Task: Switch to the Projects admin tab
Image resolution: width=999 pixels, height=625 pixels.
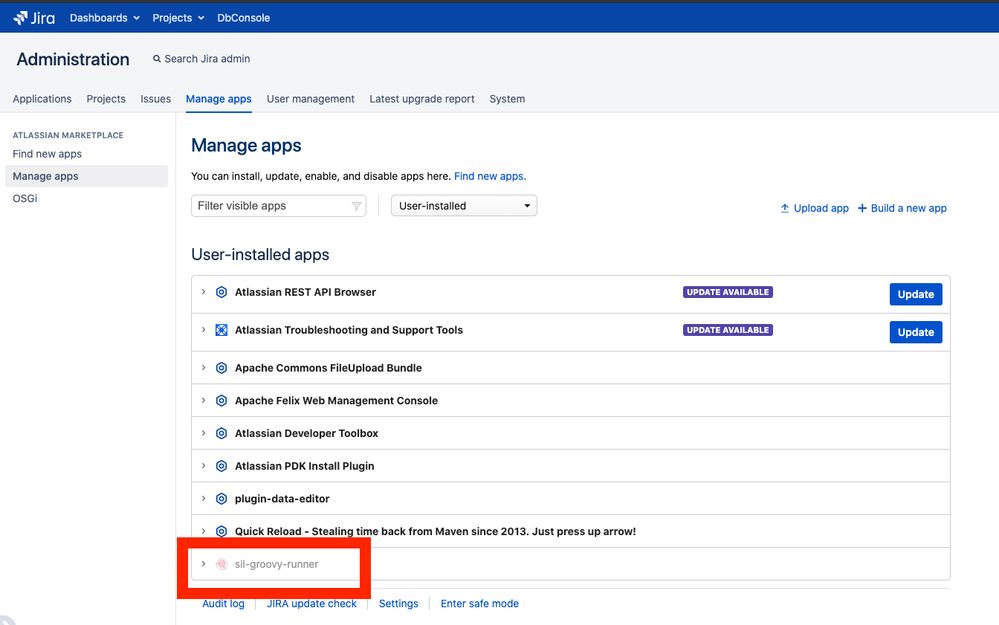Action: 106,99
